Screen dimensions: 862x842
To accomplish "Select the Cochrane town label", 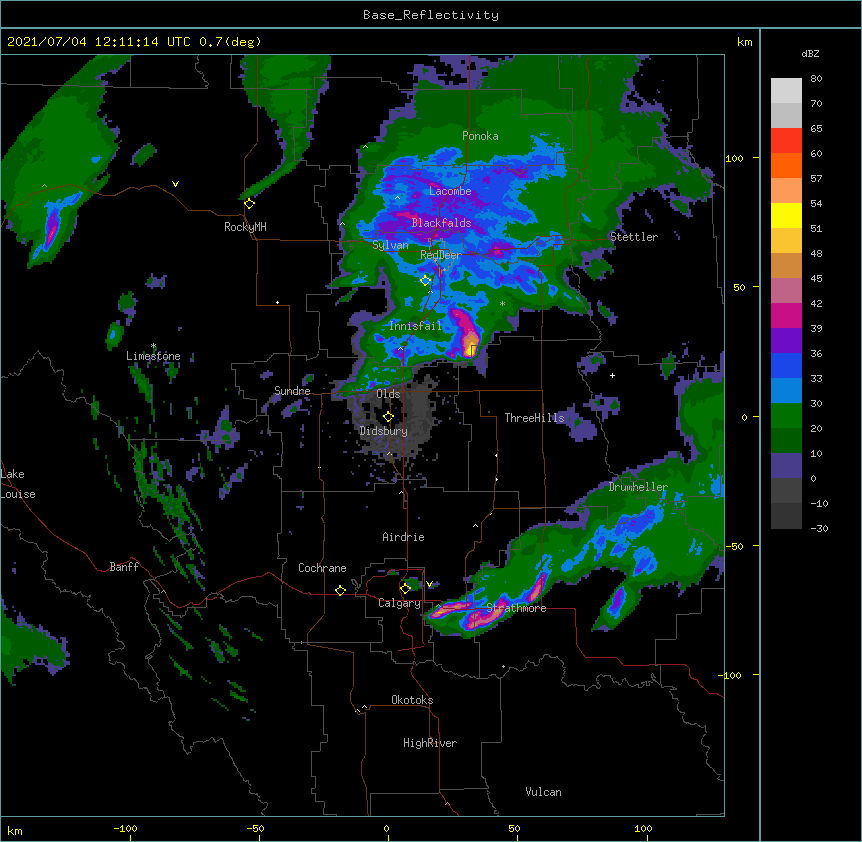I will click(322, 568).
